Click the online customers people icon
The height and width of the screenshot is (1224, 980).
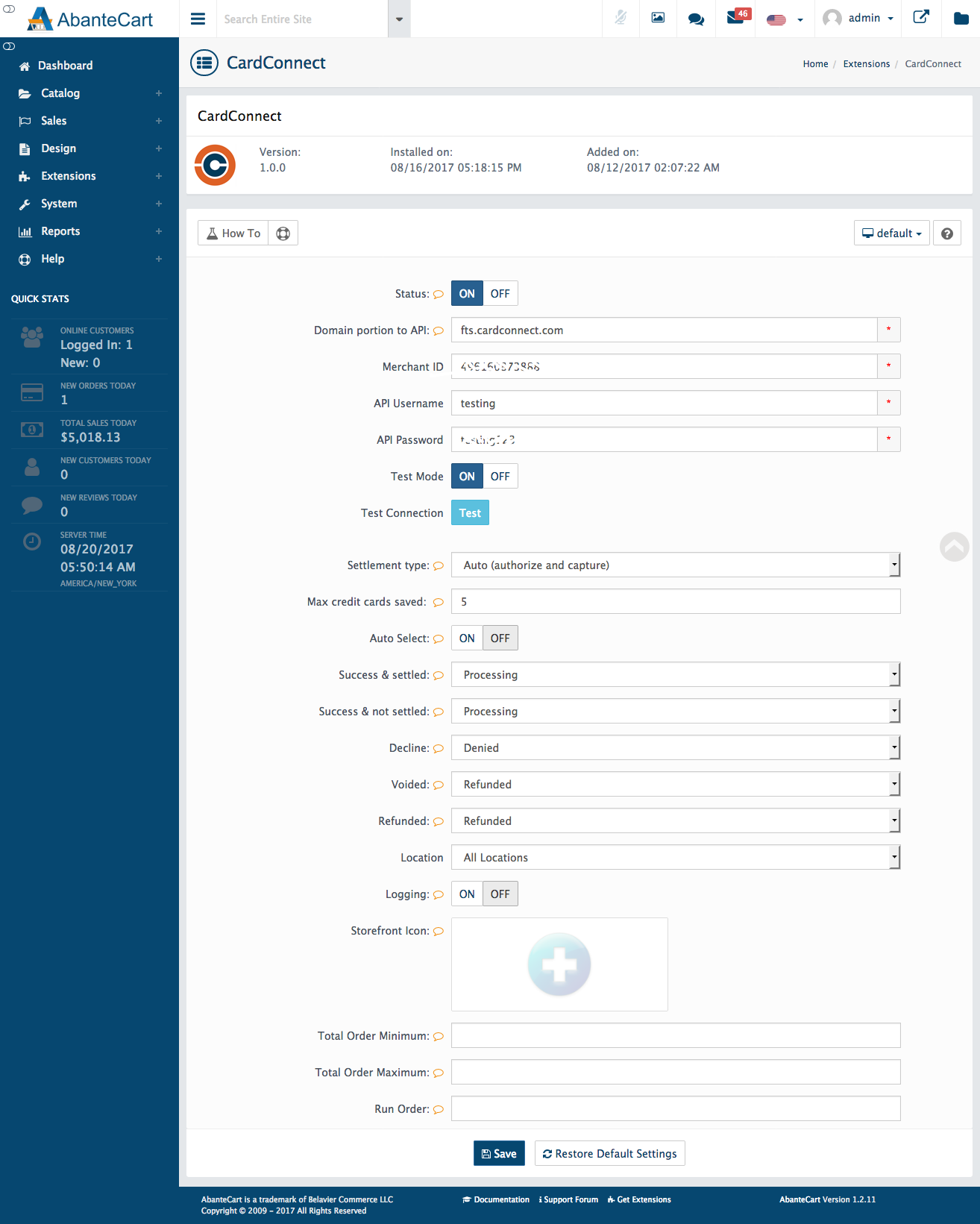tap(32, 337)
